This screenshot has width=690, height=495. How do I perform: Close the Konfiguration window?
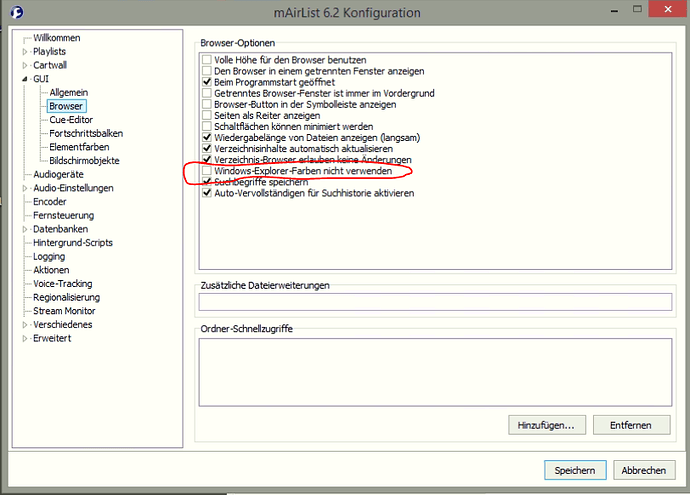click(x=668, y=9)
